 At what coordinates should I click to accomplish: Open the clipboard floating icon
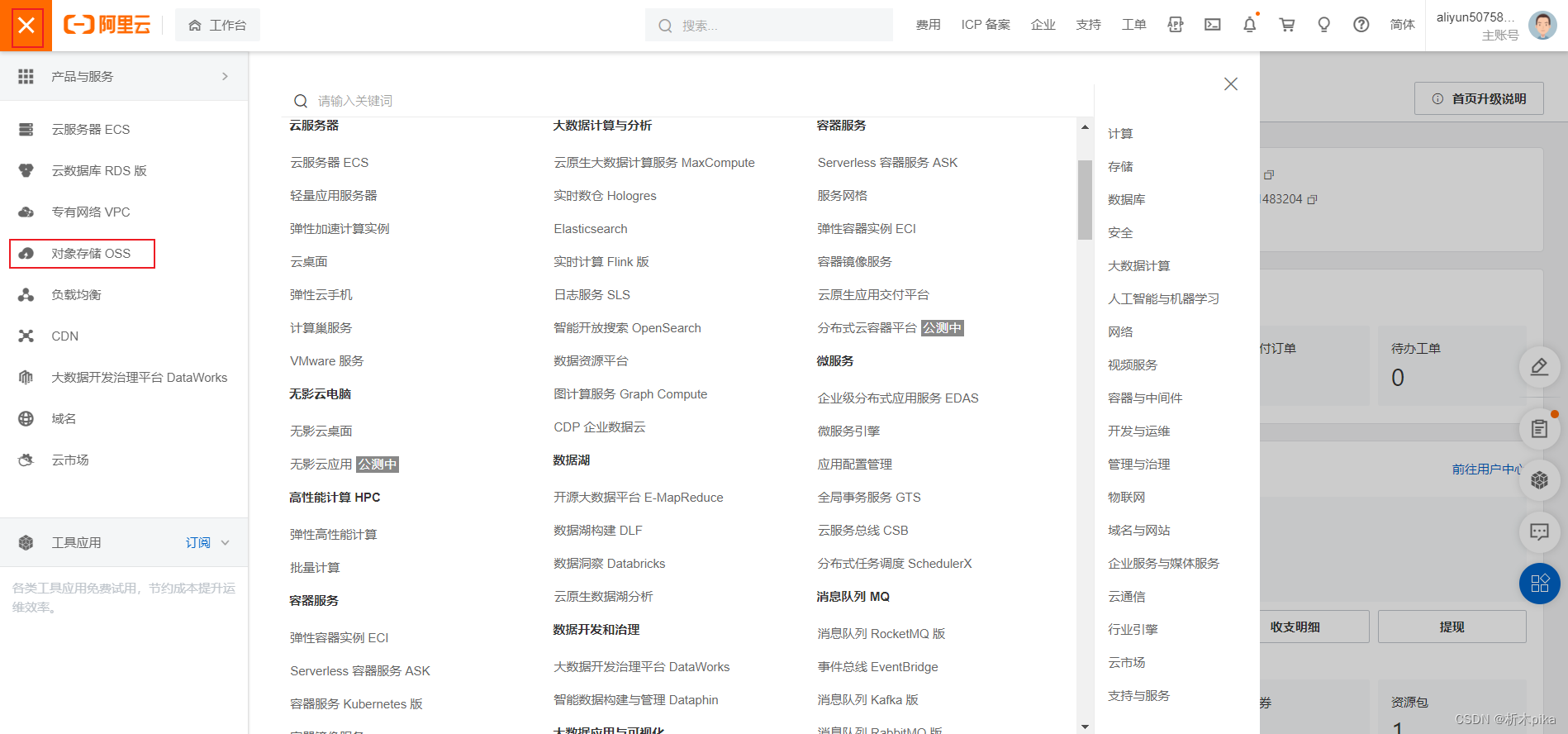[x=1539, y=428]
